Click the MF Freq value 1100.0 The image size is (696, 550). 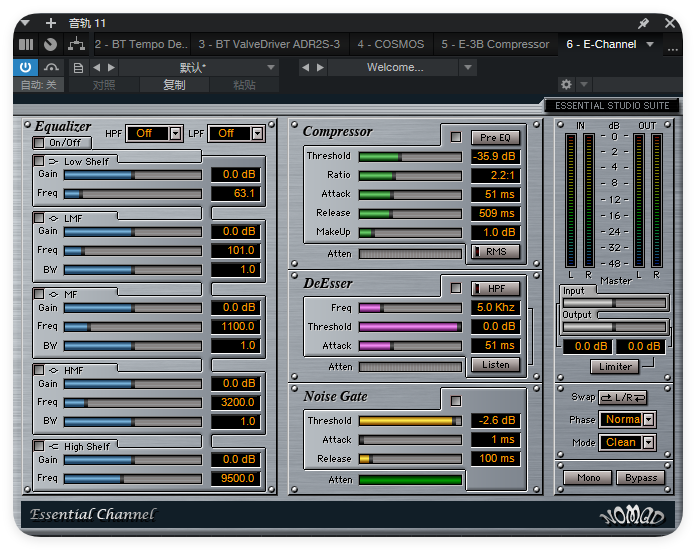pos(235,327)
